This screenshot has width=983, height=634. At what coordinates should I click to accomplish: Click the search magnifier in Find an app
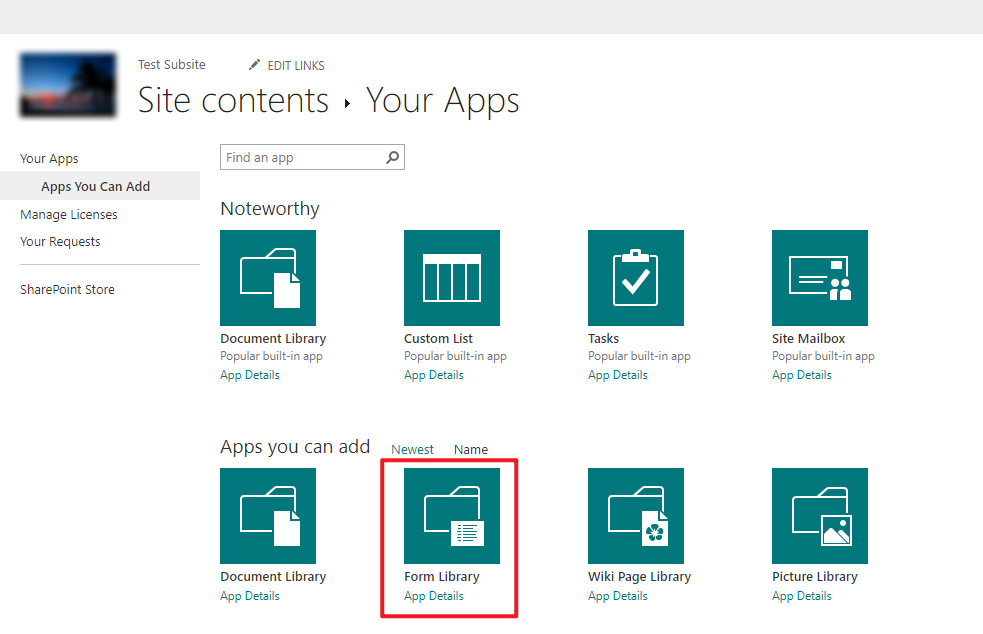tap(392, 157)
